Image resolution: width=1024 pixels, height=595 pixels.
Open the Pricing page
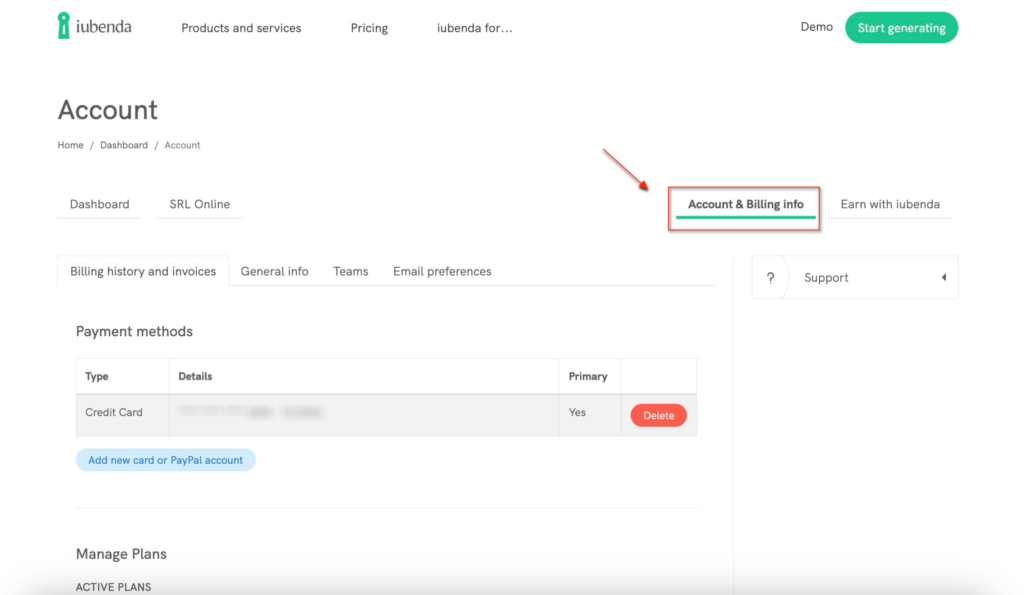[x=369, y=28]
